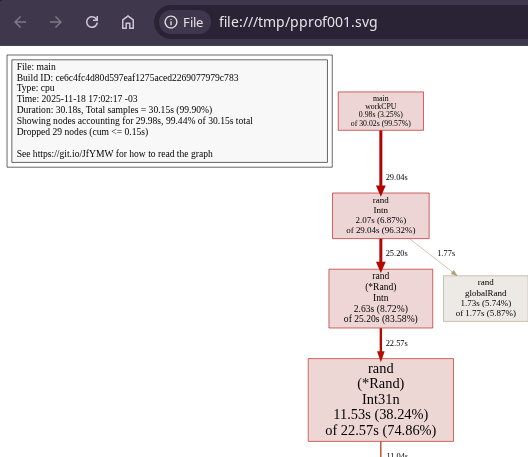The image size is (528, 457).
Task: Click the Dropped 29 nodes legend line
Action: (82, 132)
